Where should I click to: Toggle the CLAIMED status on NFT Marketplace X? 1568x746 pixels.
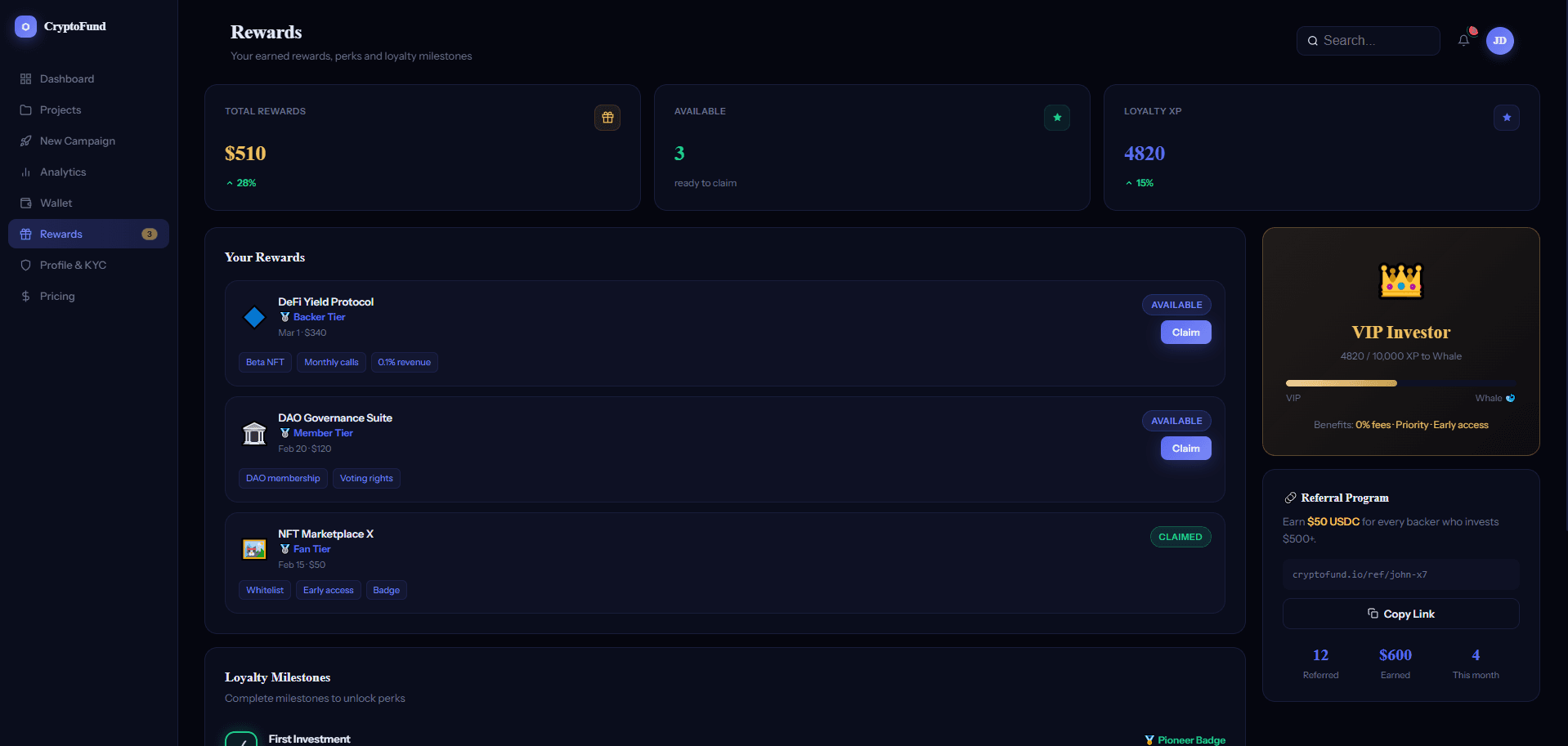tap(1180, 536)
